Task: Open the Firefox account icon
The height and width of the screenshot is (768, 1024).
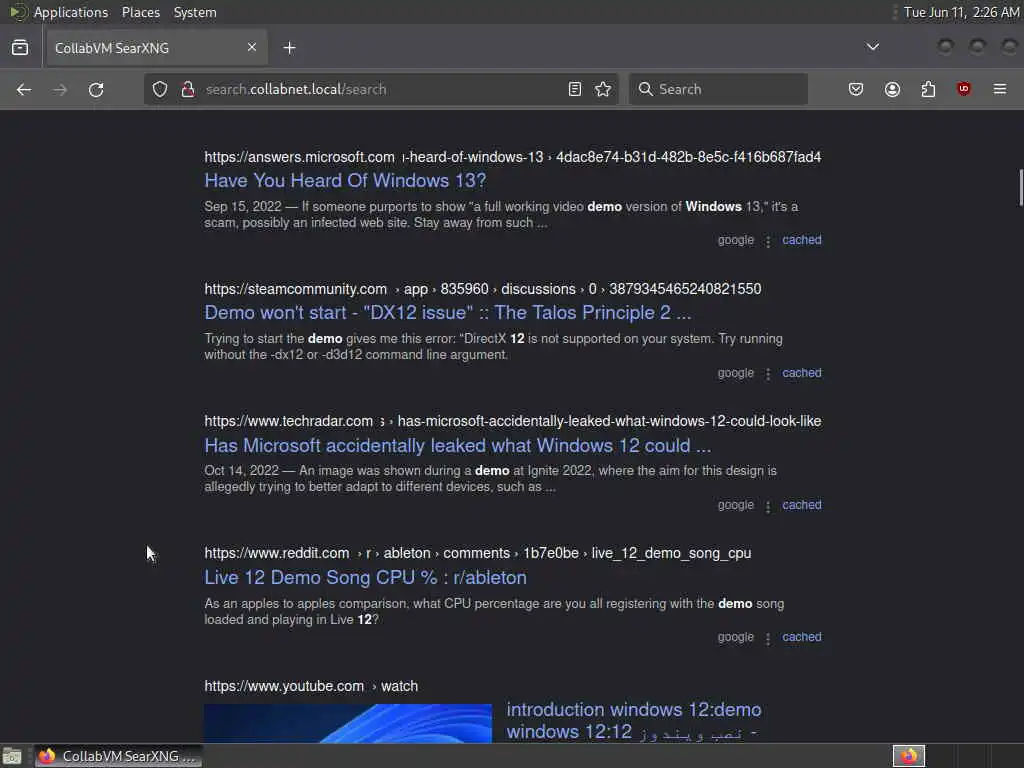Action: (x=893, y=89)
